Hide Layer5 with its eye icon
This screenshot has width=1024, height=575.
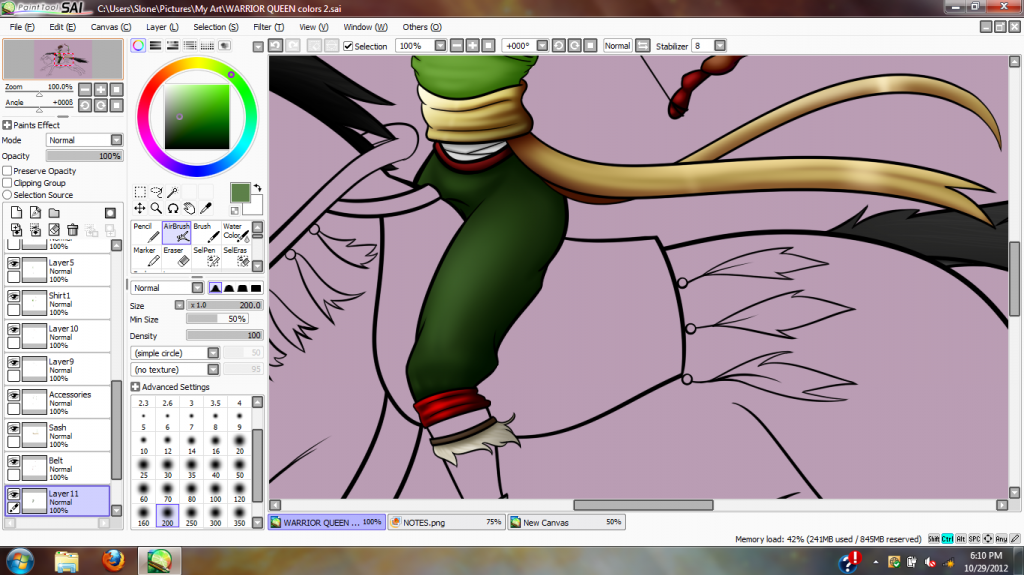pos(13,263)
